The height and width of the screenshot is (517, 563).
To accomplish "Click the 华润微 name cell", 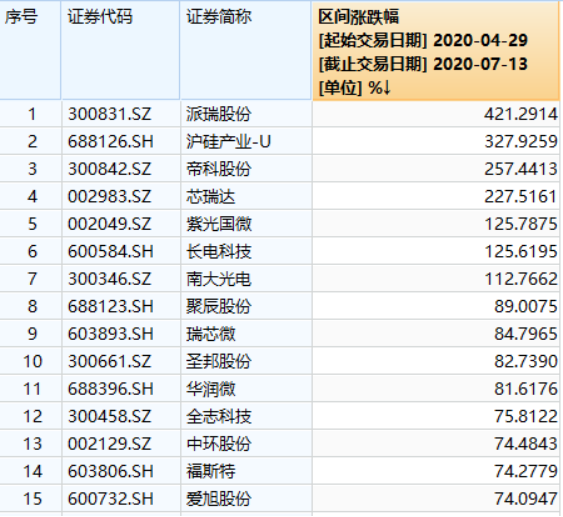I will [x=211, y=389].
